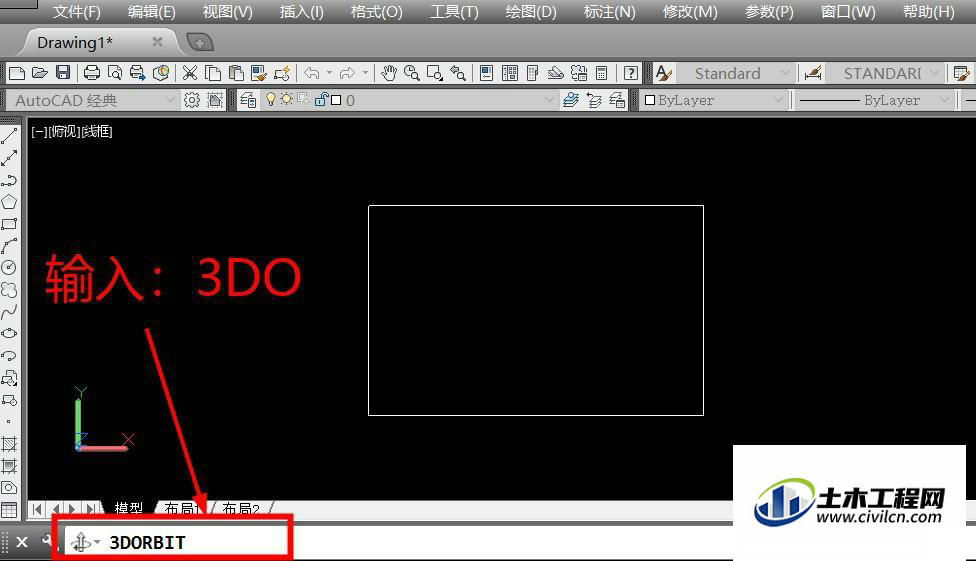The width and height of the screenshot is (976, 561).
Task: Open the Standard text style dropdown
Action: 784,73
